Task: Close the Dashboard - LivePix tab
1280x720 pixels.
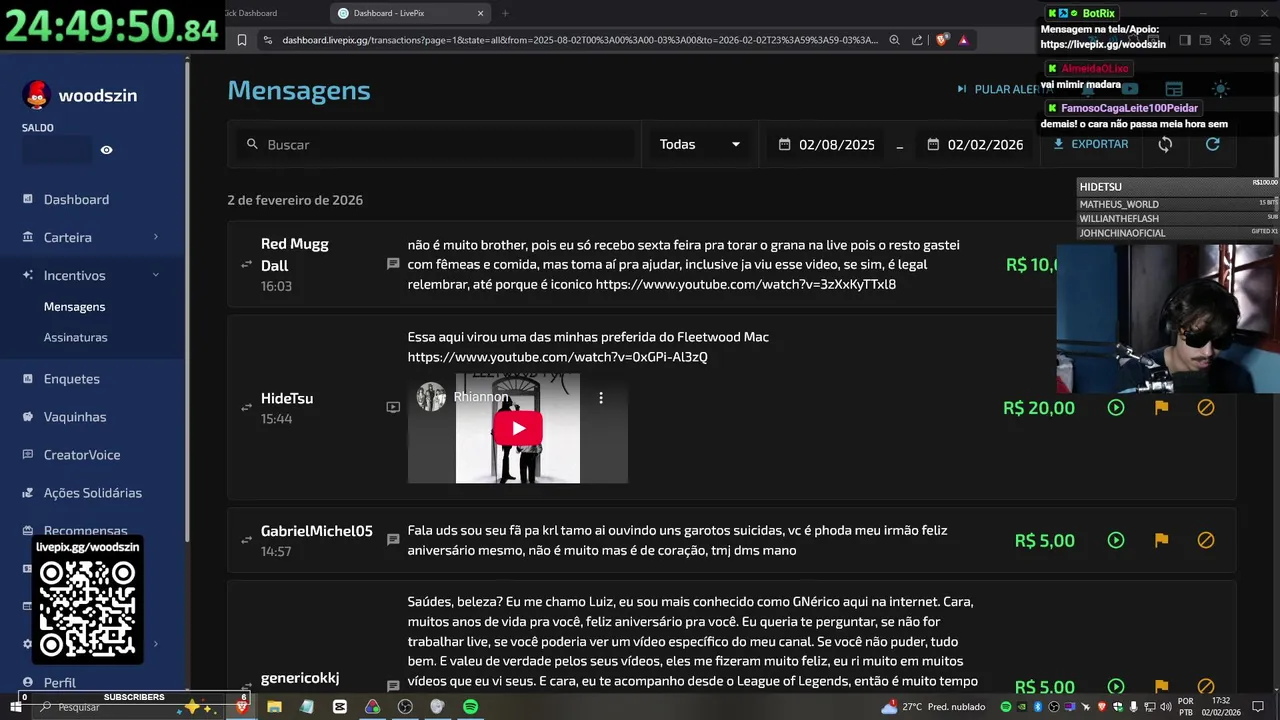Action: pyautogui.click(x=480, y=13)
